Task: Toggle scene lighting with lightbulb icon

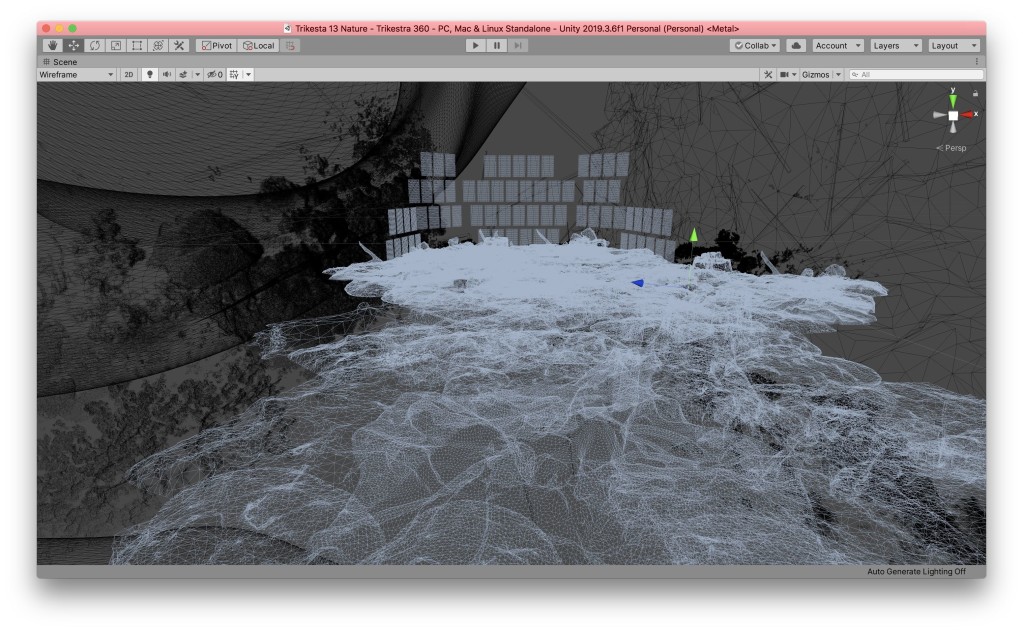Action: tap(150, 75)
